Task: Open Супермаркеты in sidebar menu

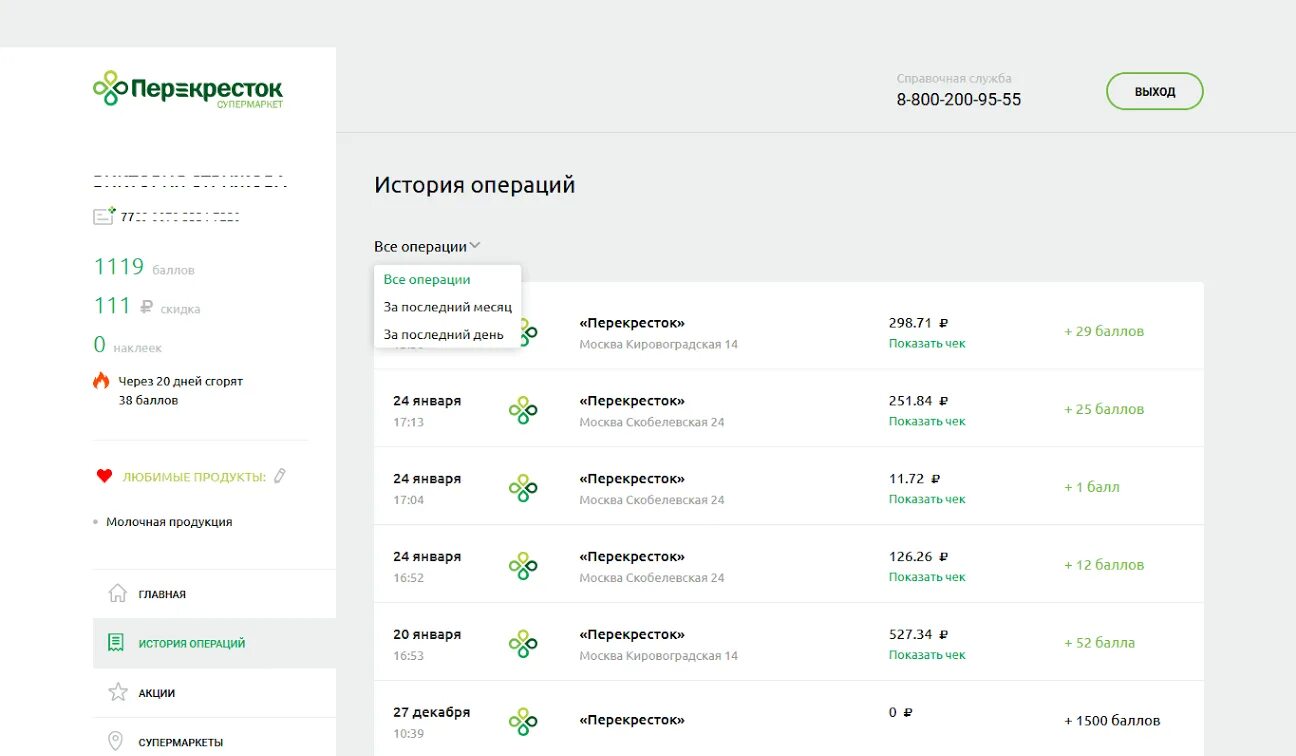Action: pyautogui.click(x=214, y=742)
